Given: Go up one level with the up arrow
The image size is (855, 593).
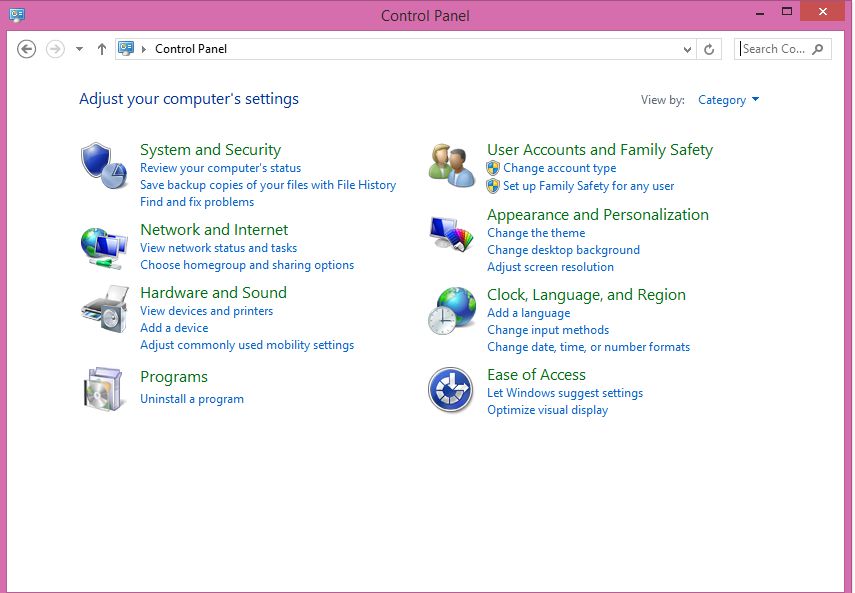Looking at the screenshot, I should [x=101, y=49].
